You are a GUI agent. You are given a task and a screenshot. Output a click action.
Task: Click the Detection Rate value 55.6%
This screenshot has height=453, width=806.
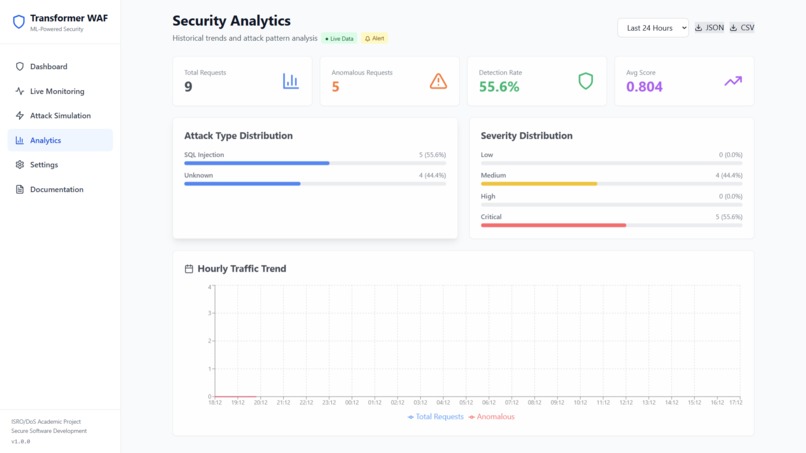coord(499,87)
